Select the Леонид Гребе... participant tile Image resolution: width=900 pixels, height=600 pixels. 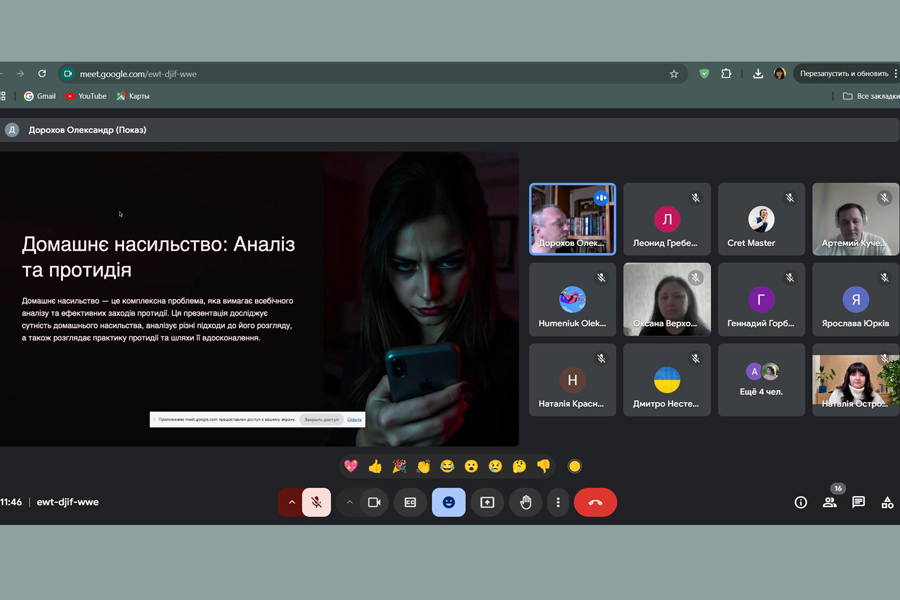pyautogui.click(x=667, y=219)
